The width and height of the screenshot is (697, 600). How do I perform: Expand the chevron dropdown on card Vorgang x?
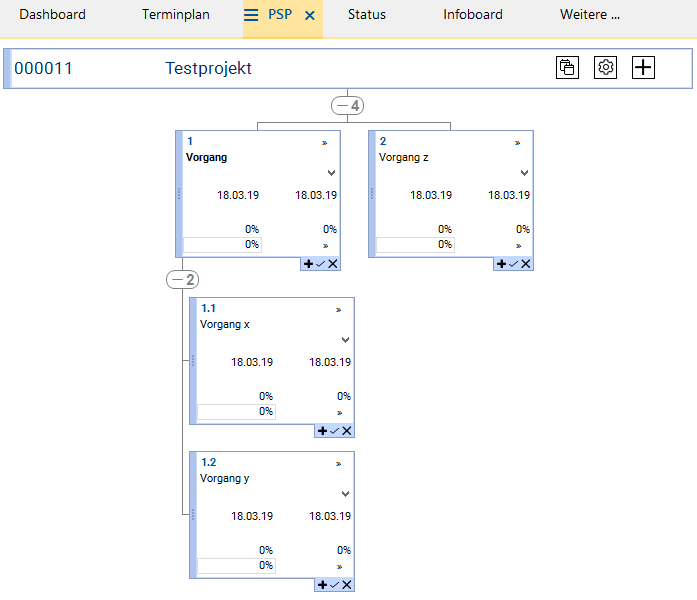pyautogui.click(x=345, y=340)
